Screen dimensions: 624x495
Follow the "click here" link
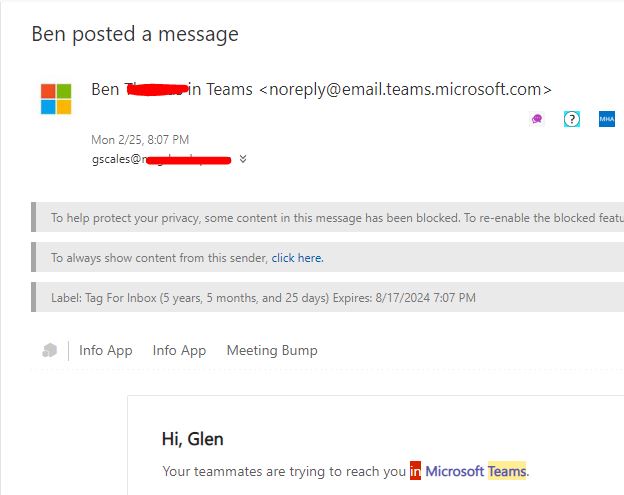point(297,258)
